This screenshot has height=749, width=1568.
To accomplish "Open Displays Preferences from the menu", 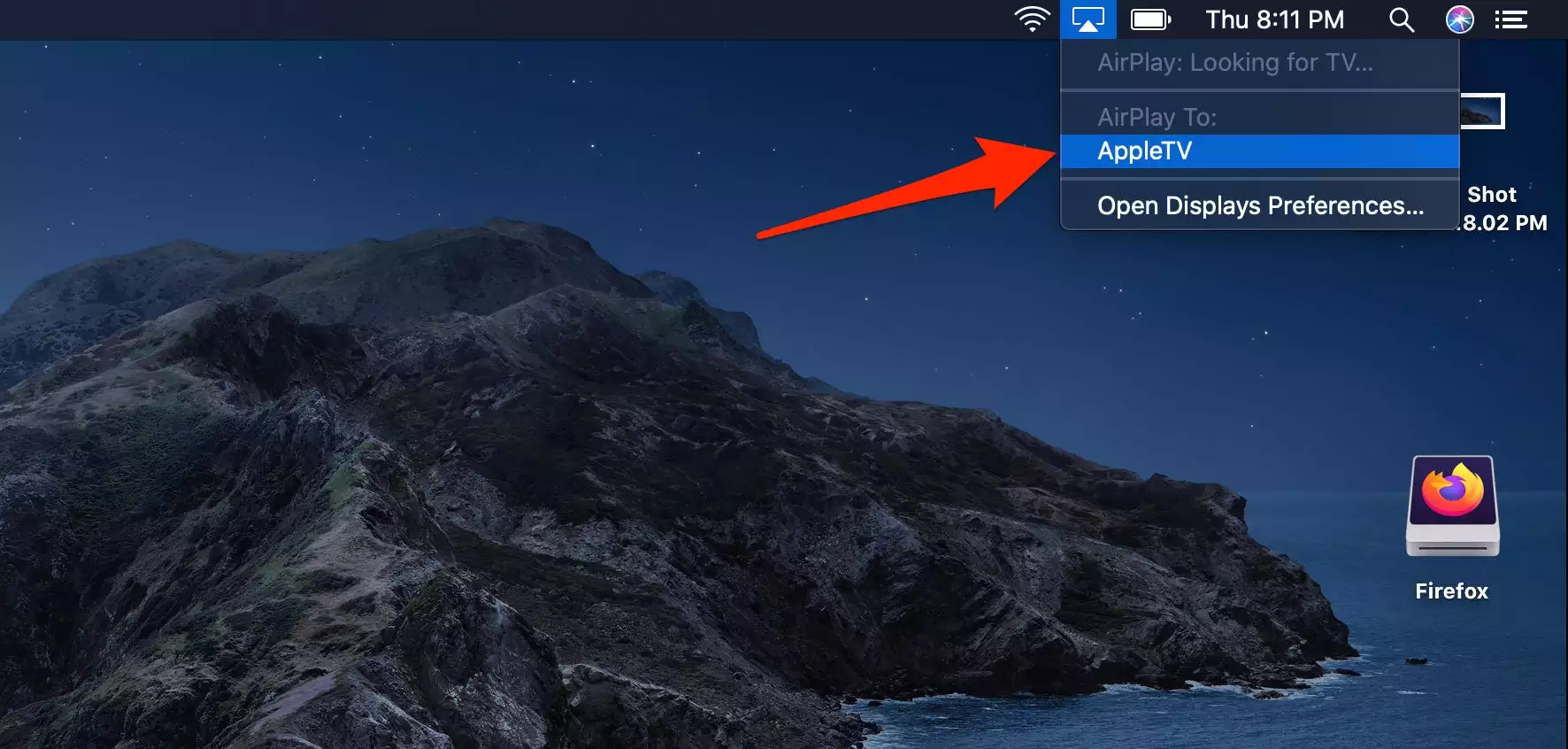I will click(1259, 205).
